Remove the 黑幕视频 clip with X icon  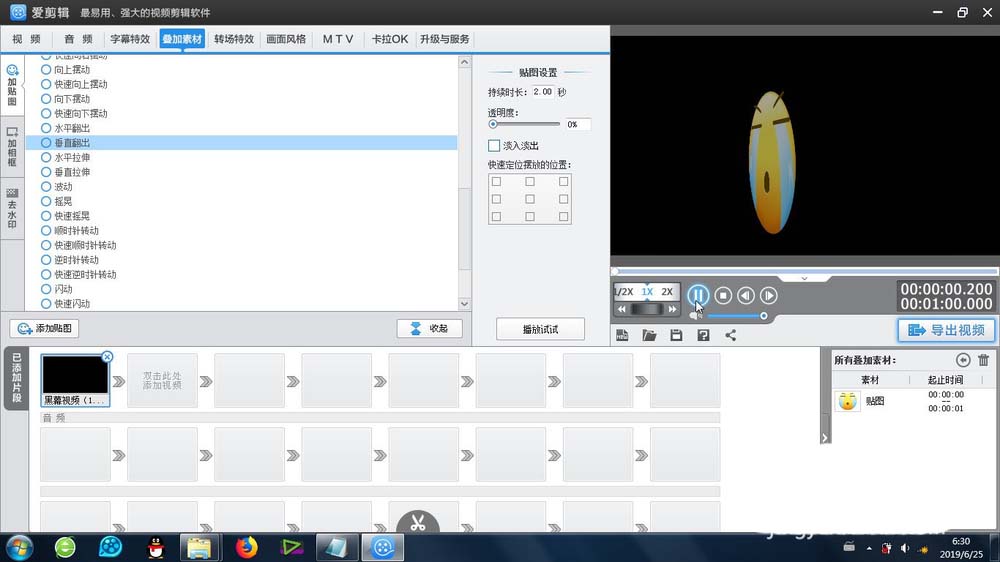point(107,357)
